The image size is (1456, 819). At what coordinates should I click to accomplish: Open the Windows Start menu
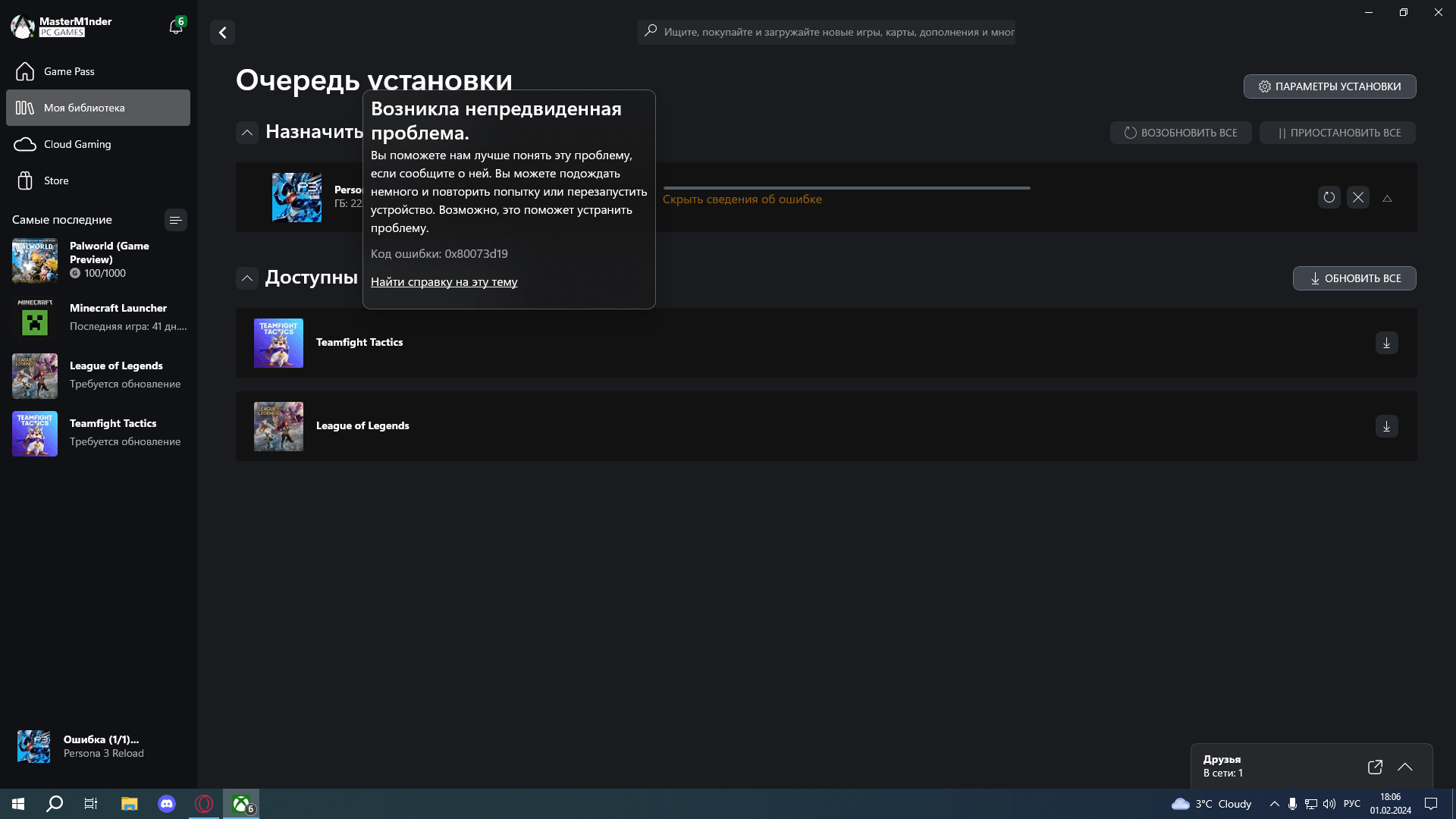pos(18,804)
